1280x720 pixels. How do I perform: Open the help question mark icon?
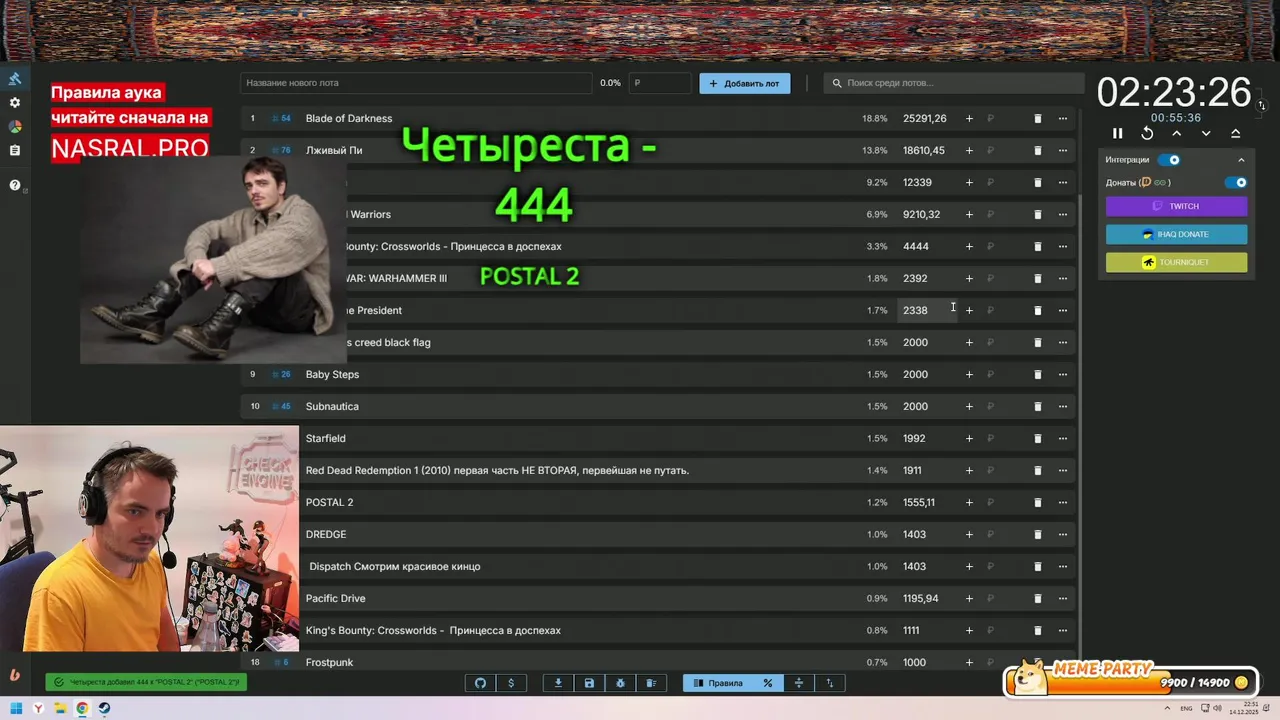click(x=15, y=185)
